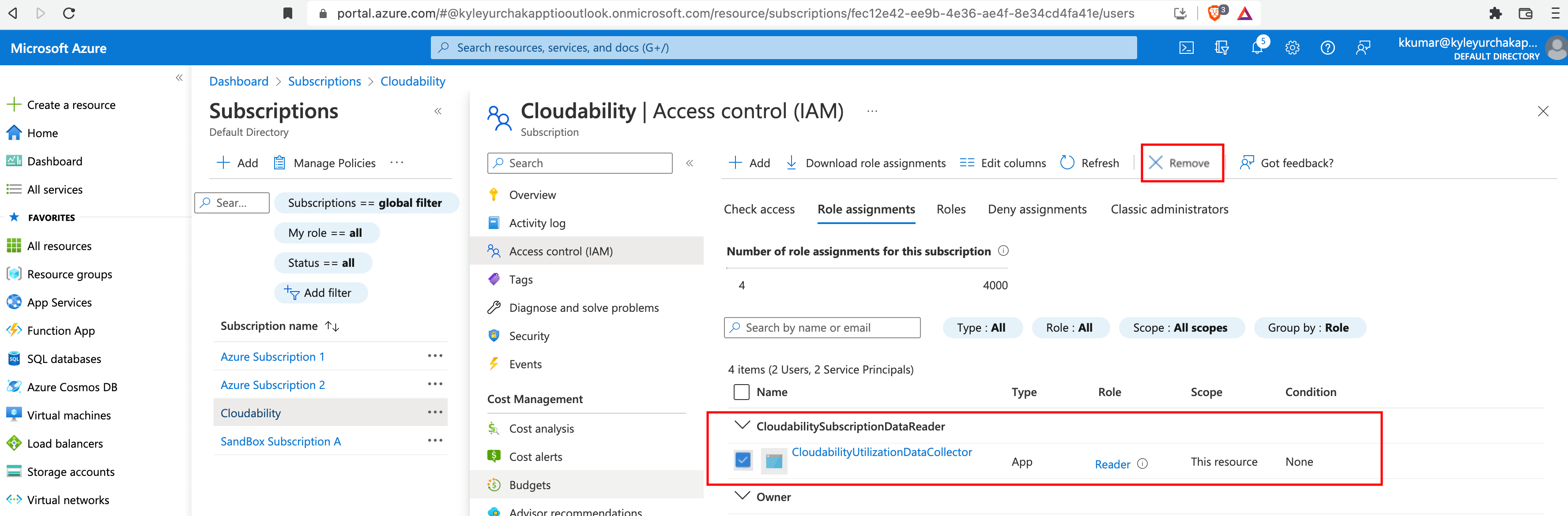Open the notifications bell
The image size is (1568, 516).
[x=1258, y=48]
